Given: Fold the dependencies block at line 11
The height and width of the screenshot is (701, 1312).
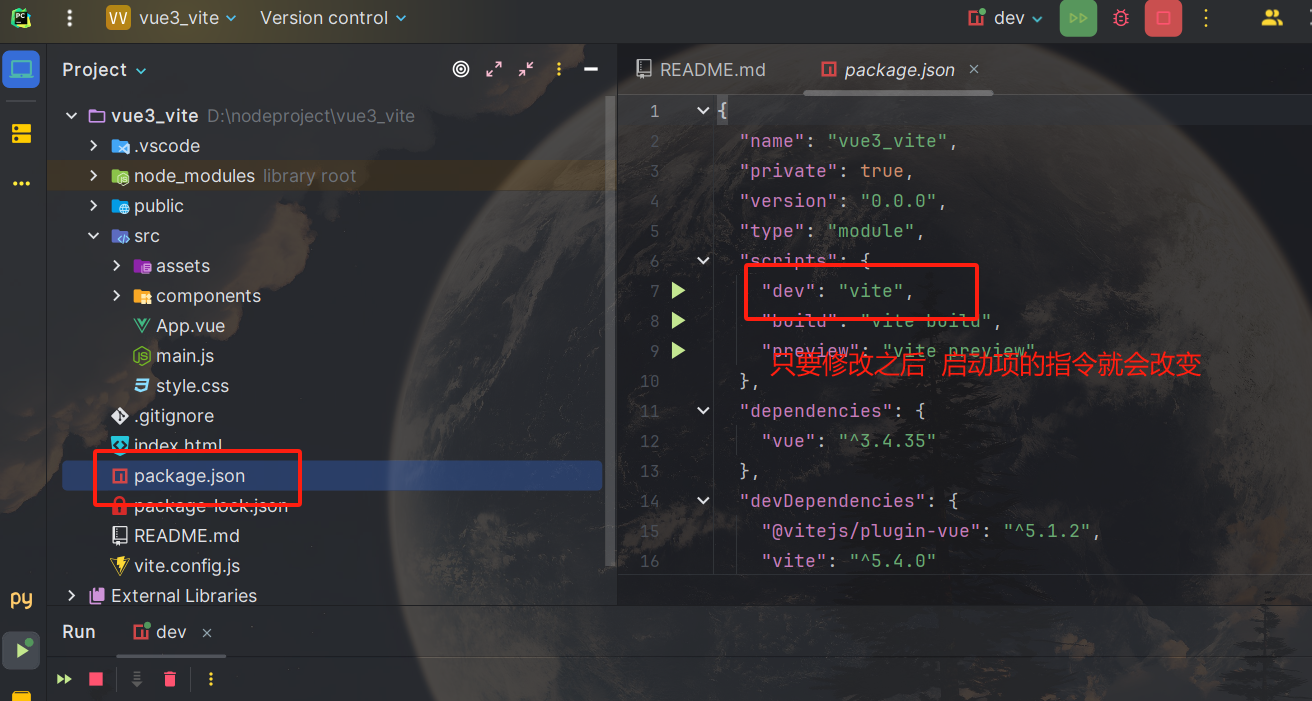Looking at the screenshot, I should click(x=703, y=411).
